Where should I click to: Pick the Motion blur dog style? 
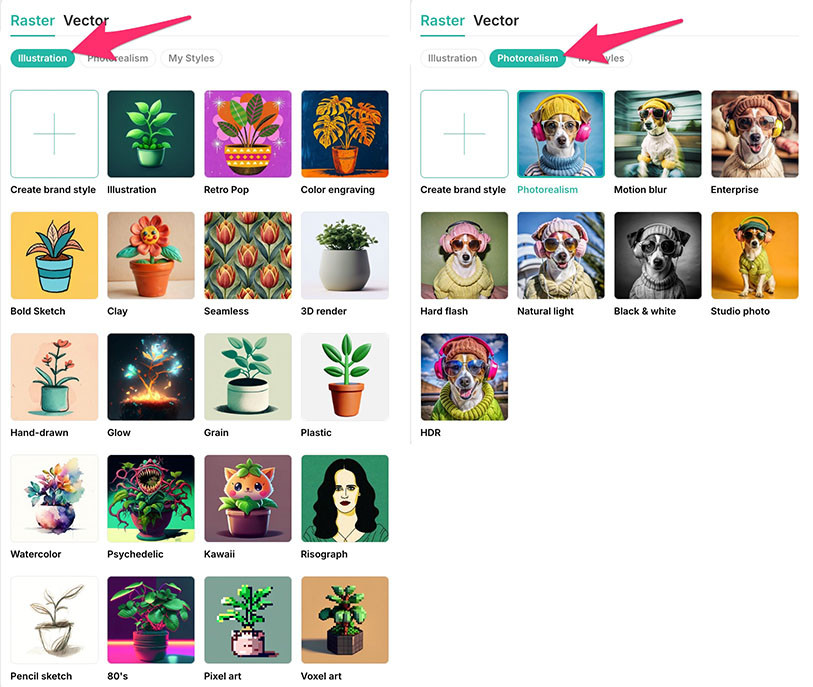(x=658, y=134)
